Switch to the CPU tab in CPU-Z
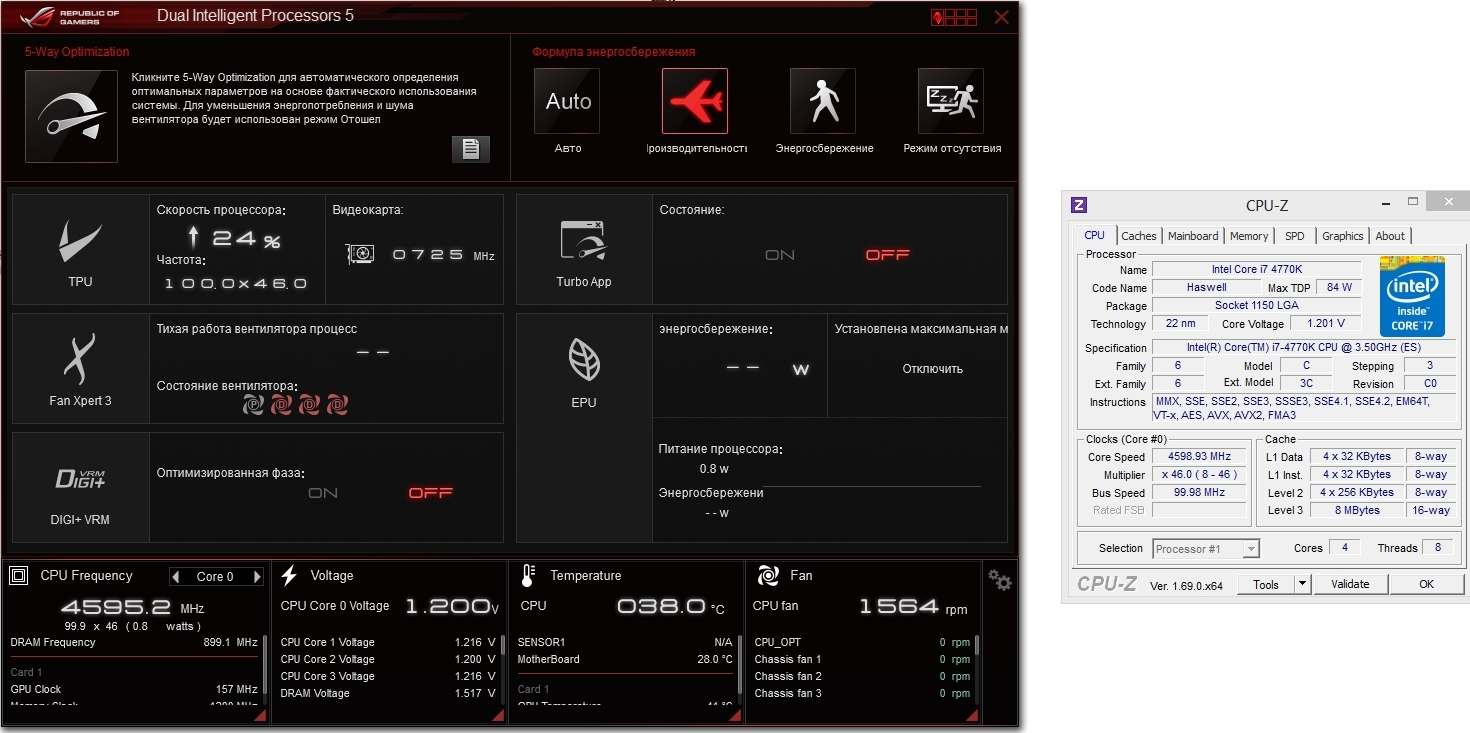The width and height of the screenshot is (1470, 733). tap(1095, 235)
